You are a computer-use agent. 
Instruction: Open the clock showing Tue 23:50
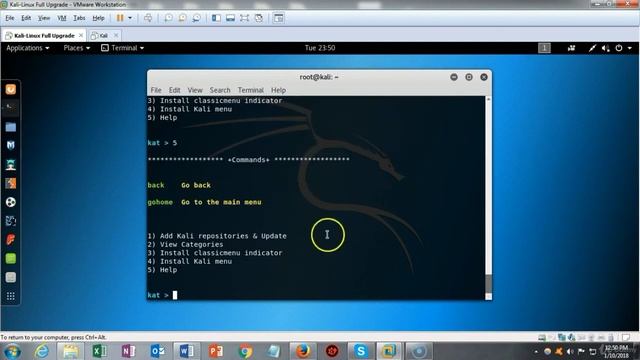[x=320, y=48]
